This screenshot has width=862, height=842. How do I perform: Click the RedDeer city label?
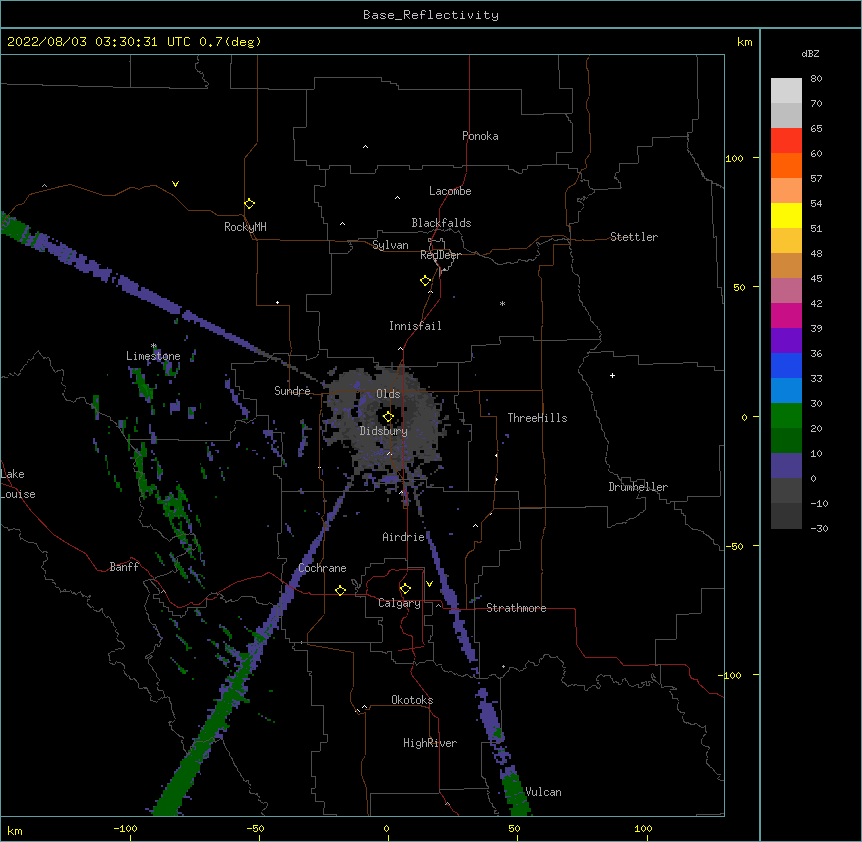(440, 255)
